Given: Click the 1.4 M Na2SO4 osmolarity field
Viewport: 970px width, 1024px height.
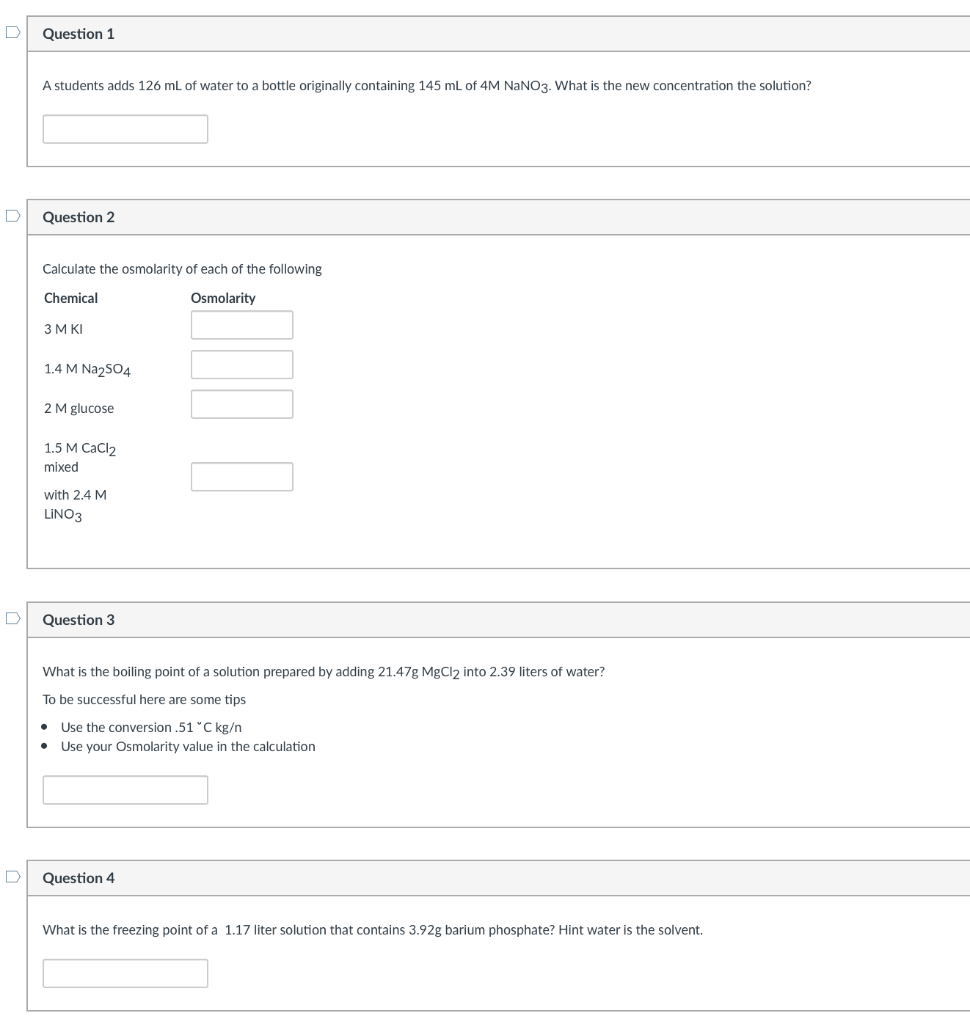Looking at the screenshot, I should (242, 364).
